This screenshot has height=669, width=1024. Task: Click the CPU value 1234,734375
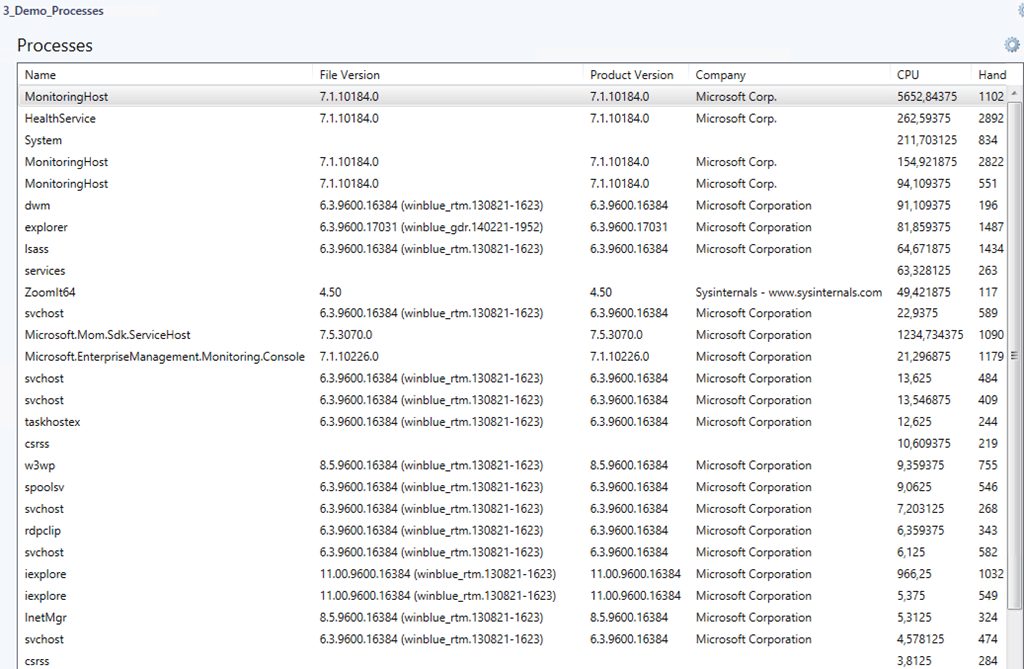pos(930,334)
